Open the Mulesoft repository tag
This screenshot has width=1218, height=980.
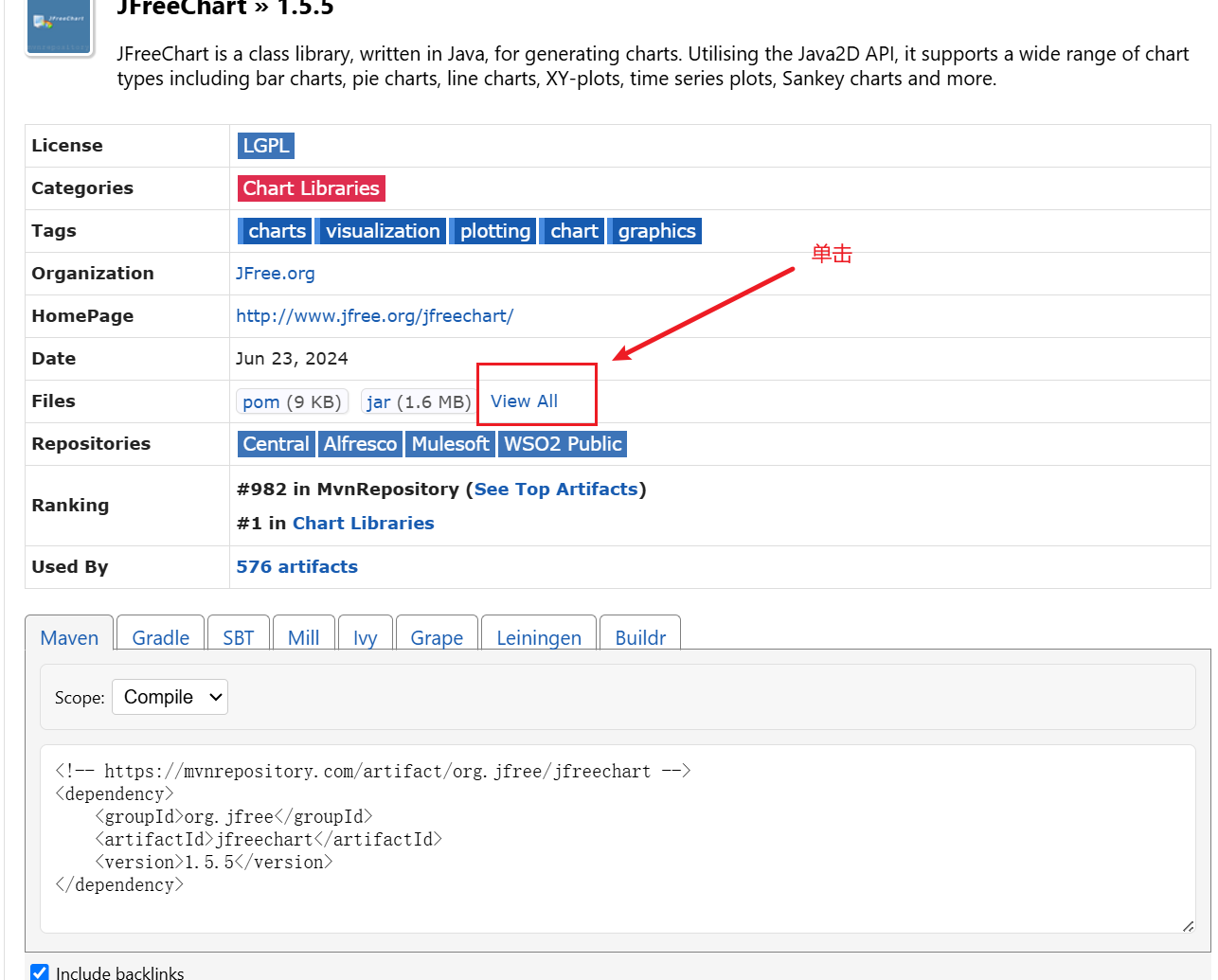(450, 444)
